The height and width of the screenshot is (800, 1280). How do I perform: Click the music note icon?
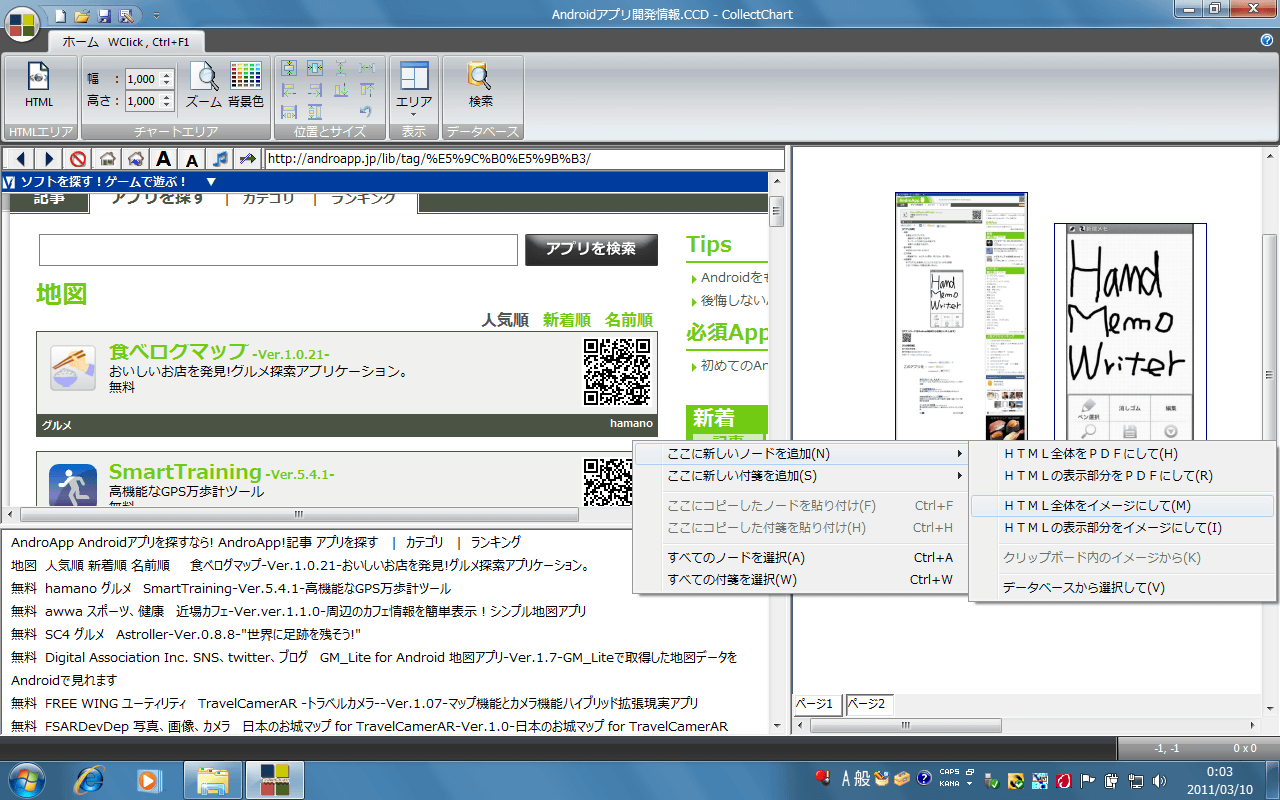point(221,159)
